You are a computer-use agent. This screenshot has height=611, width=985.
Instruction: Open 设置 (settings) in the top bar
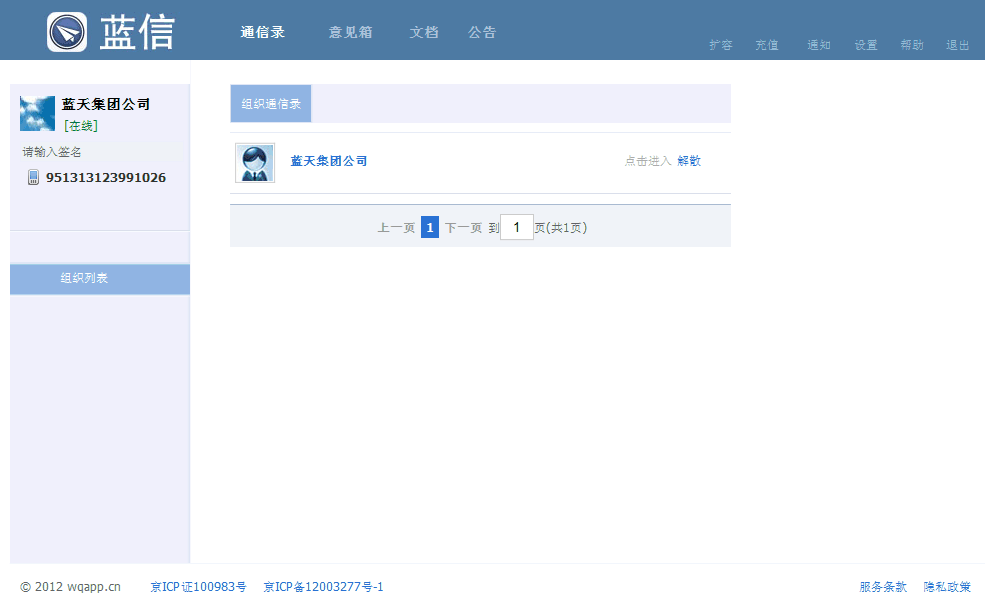[x=865, y=45]
